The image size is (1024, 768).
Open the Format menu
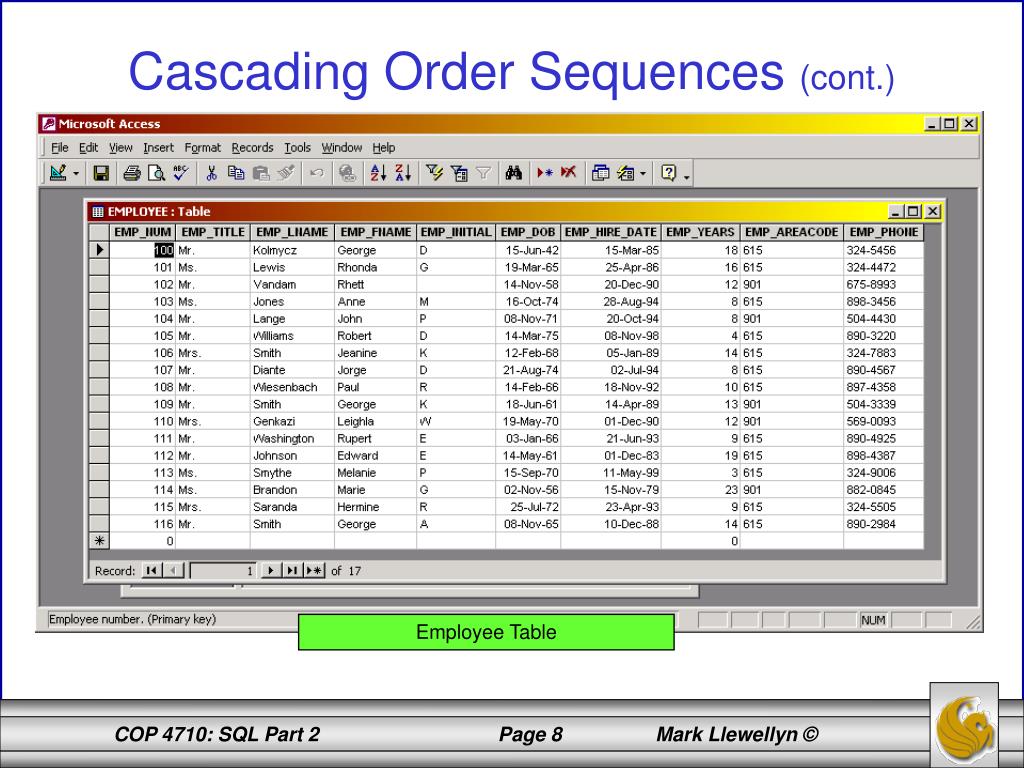[x=202, y=148]
